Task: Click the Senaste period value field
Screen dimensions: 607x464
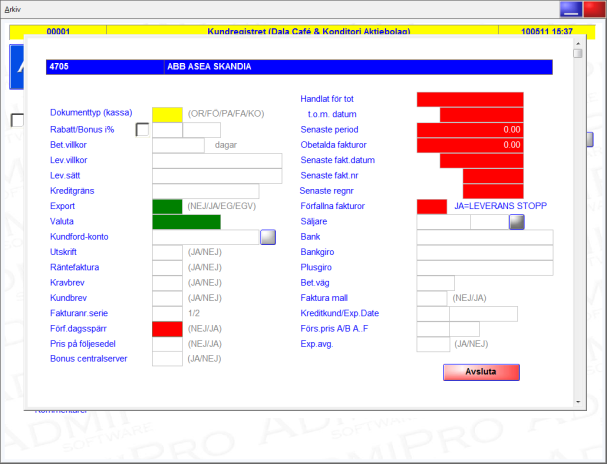Action: (x=470, y=130)
